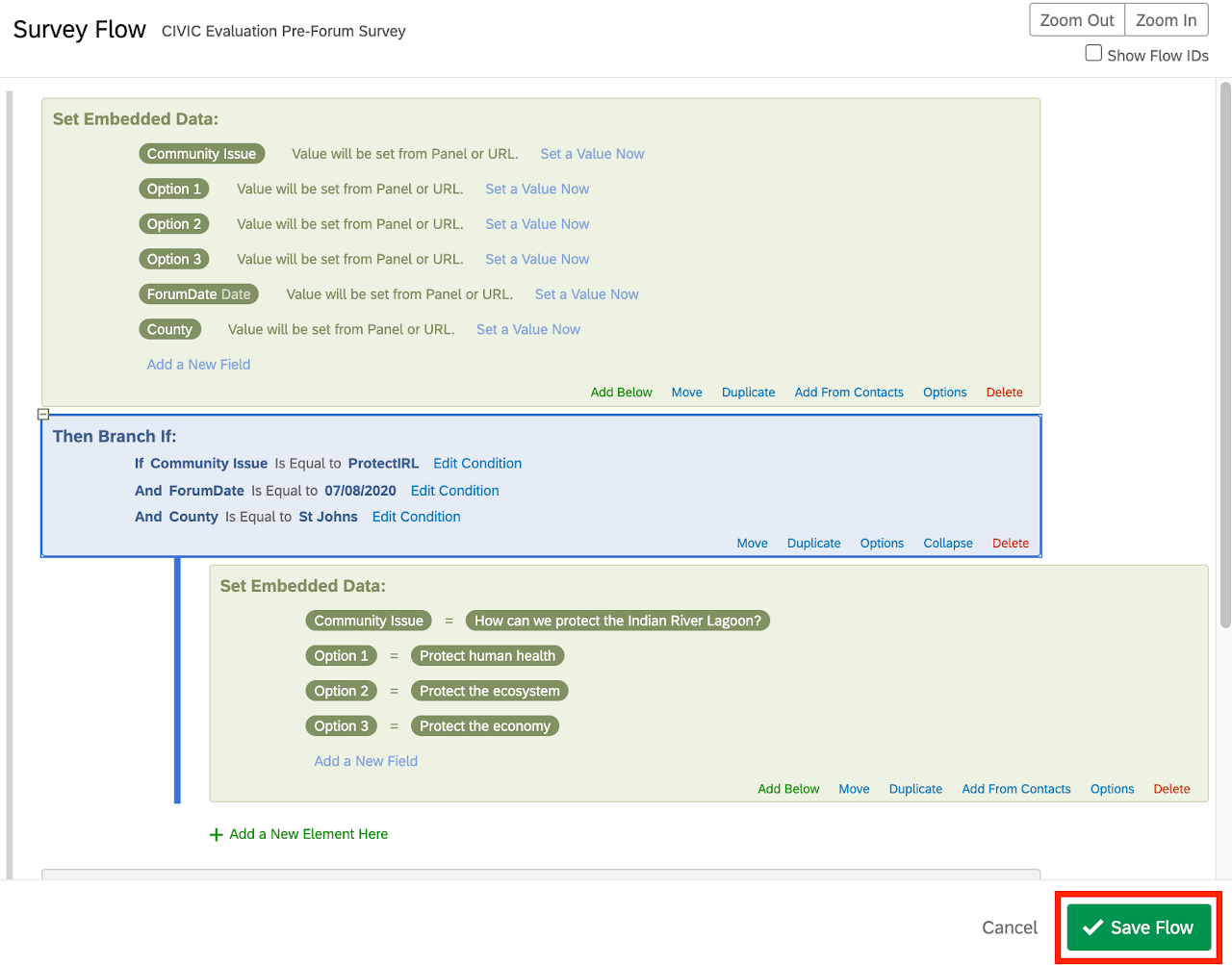
Task: Edit the 'Protect human health' value
Action: tap(487, 656)
